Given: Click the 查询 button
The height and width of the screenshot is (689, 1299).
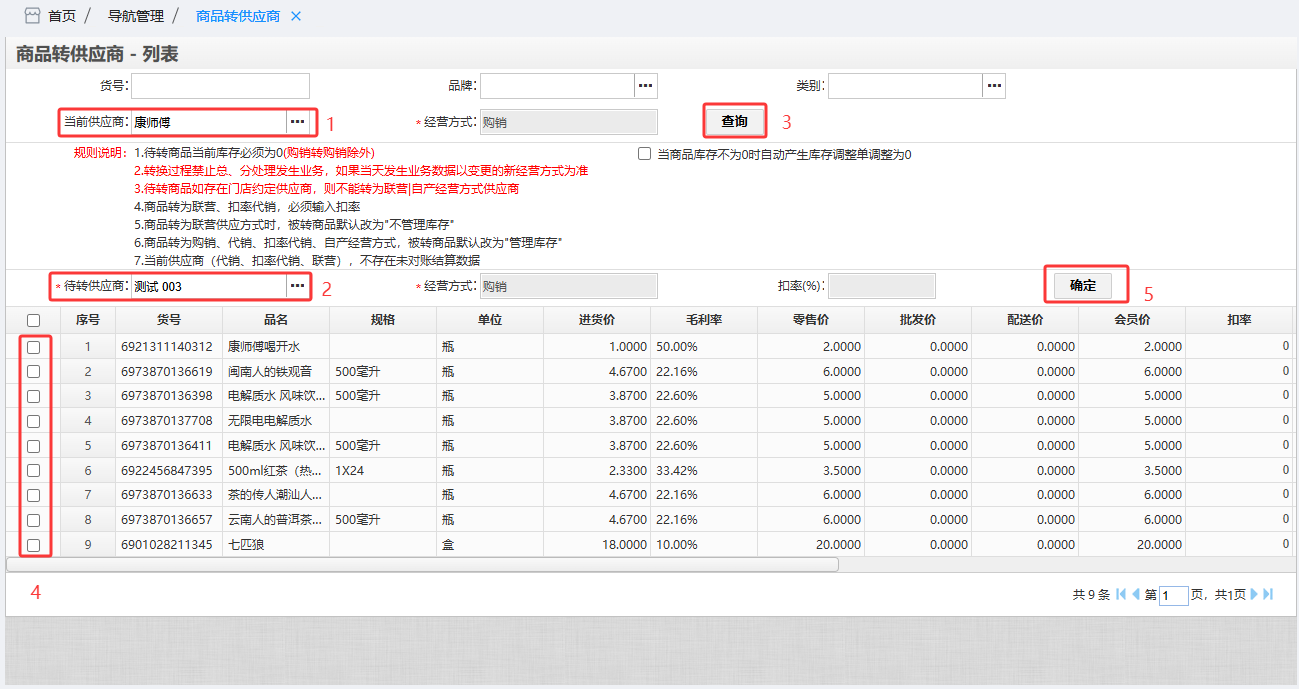Looking at the screenshot, I should coord(734,121).
